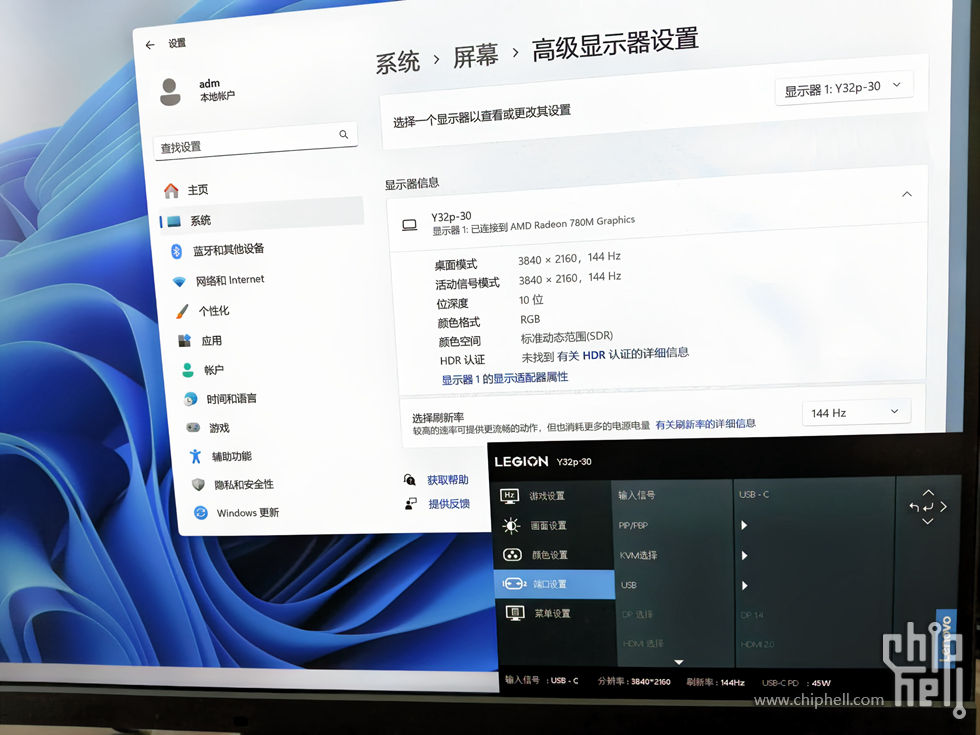Open the 144 Hz refresh rate dropdown
980x735 pixels.
coord(856,412)
